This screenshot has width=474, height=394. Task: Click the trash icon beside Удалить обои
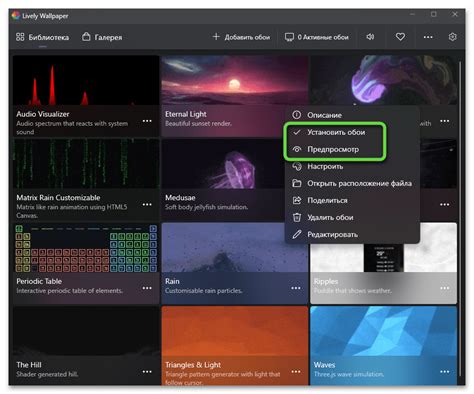[296, 217]
